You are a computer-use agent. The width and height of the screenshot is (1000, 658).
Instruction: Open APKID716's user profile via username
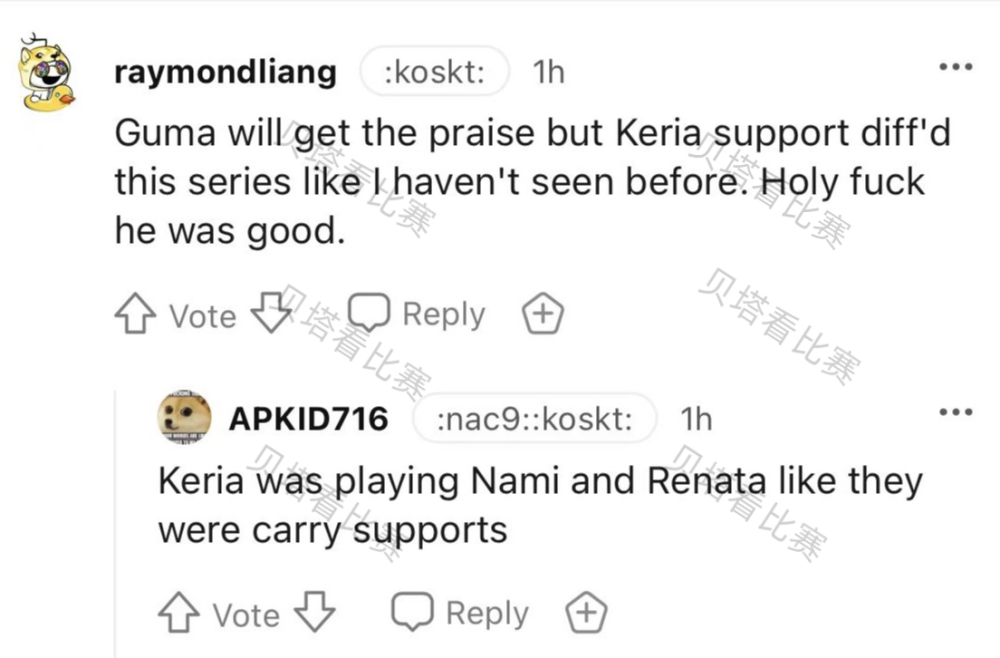coord(308,418)
